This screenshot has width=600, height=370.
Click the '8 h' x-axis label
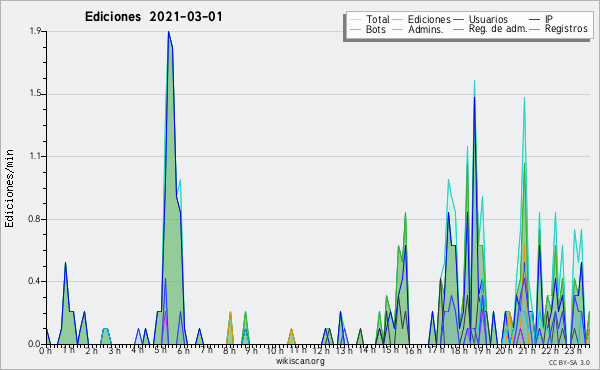(x=229, y=350)
